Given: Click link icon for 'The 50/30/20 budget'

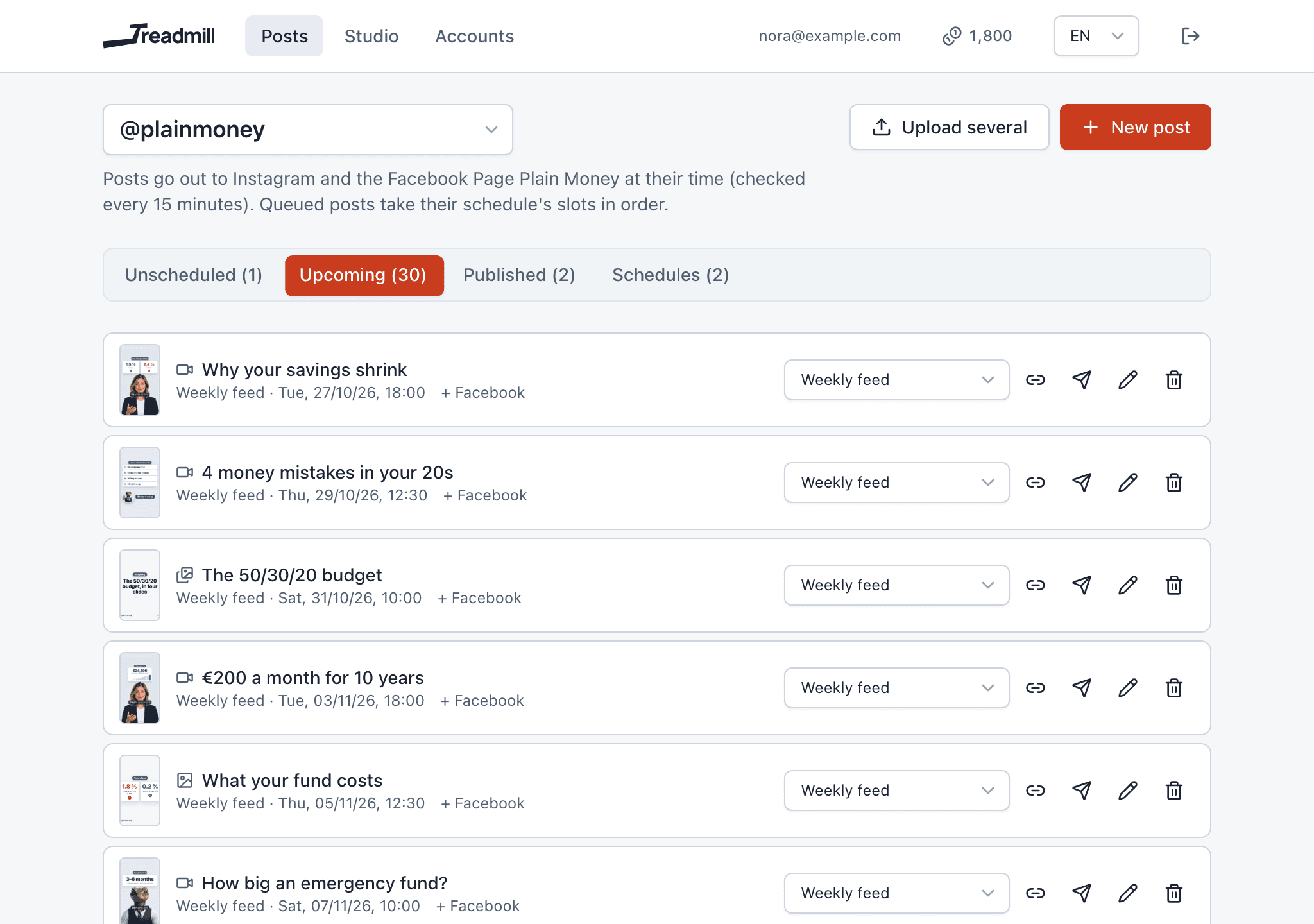Looking at the screenshot, I should click(x=1036, y=585).
